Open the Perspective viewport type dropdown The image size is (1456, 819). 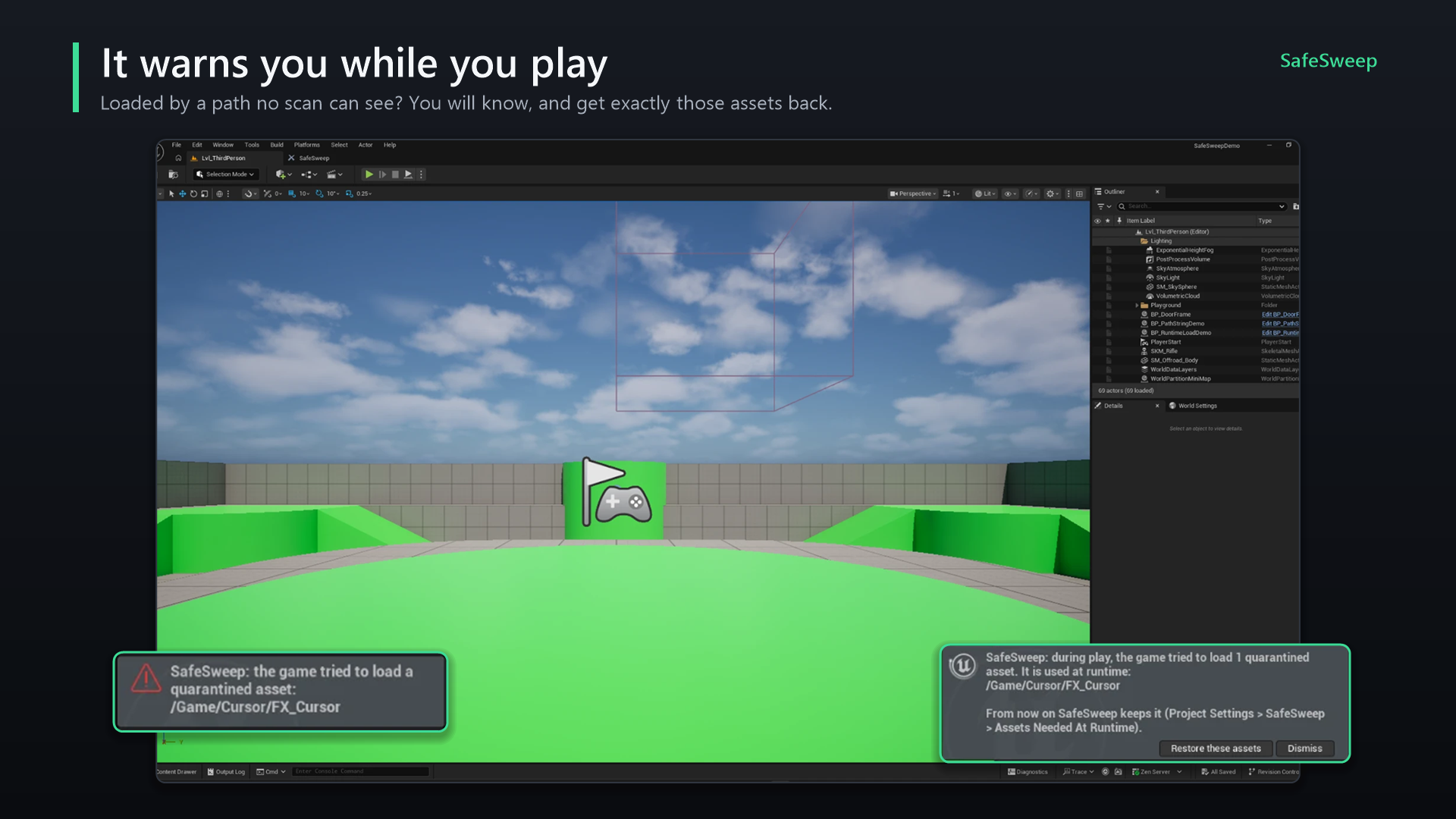[x=913, y=194]
